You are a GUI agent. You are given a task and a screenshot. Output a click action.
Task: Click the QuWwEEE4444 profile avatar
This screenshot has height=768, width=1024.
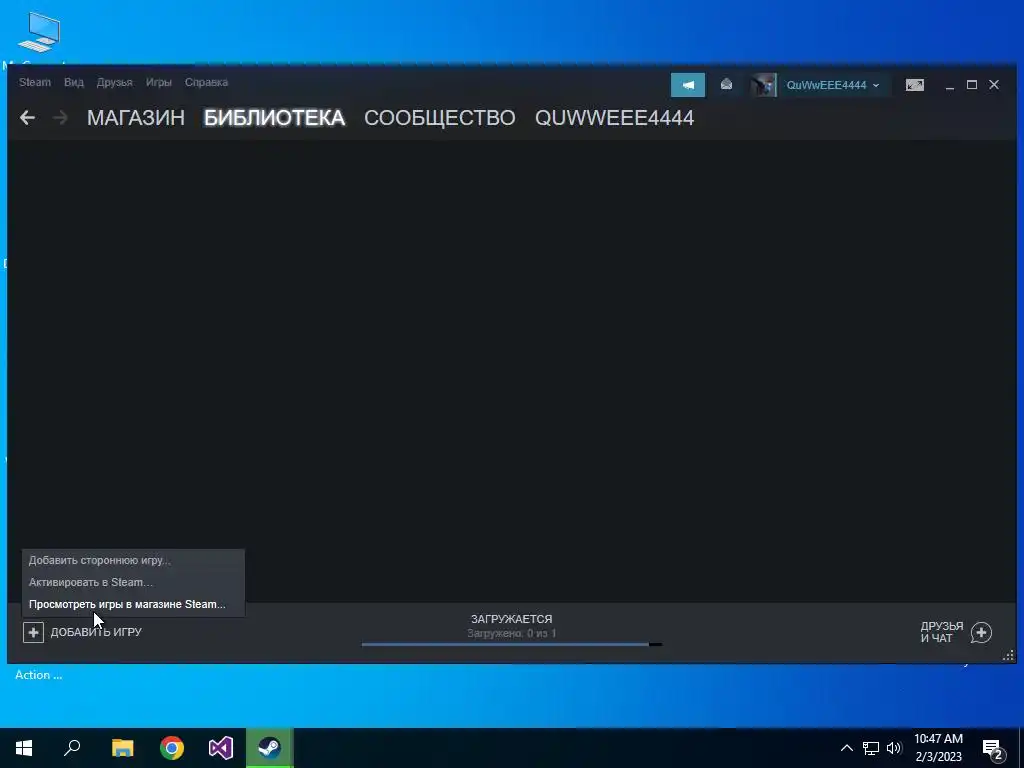pos(763,85)
